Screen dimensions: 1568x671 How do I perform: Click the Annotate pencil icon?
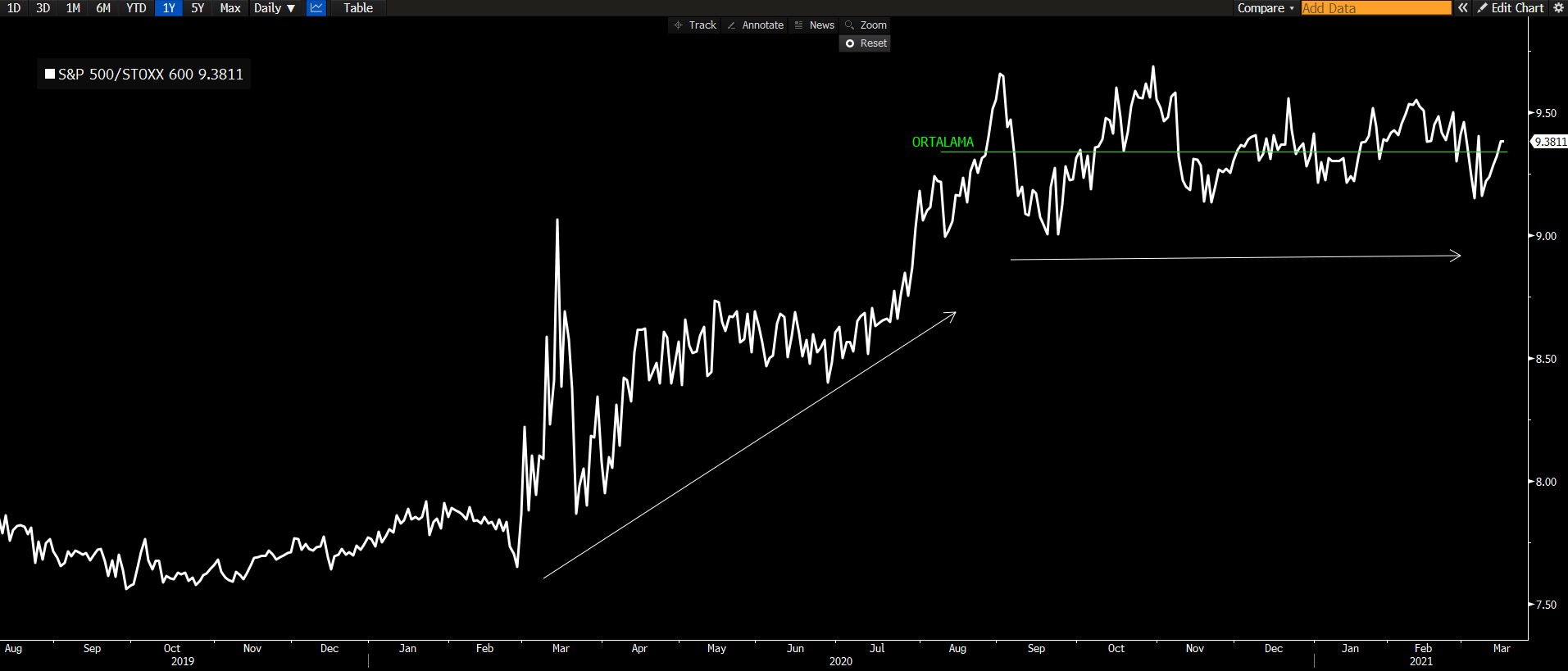(x=731, y=25)
